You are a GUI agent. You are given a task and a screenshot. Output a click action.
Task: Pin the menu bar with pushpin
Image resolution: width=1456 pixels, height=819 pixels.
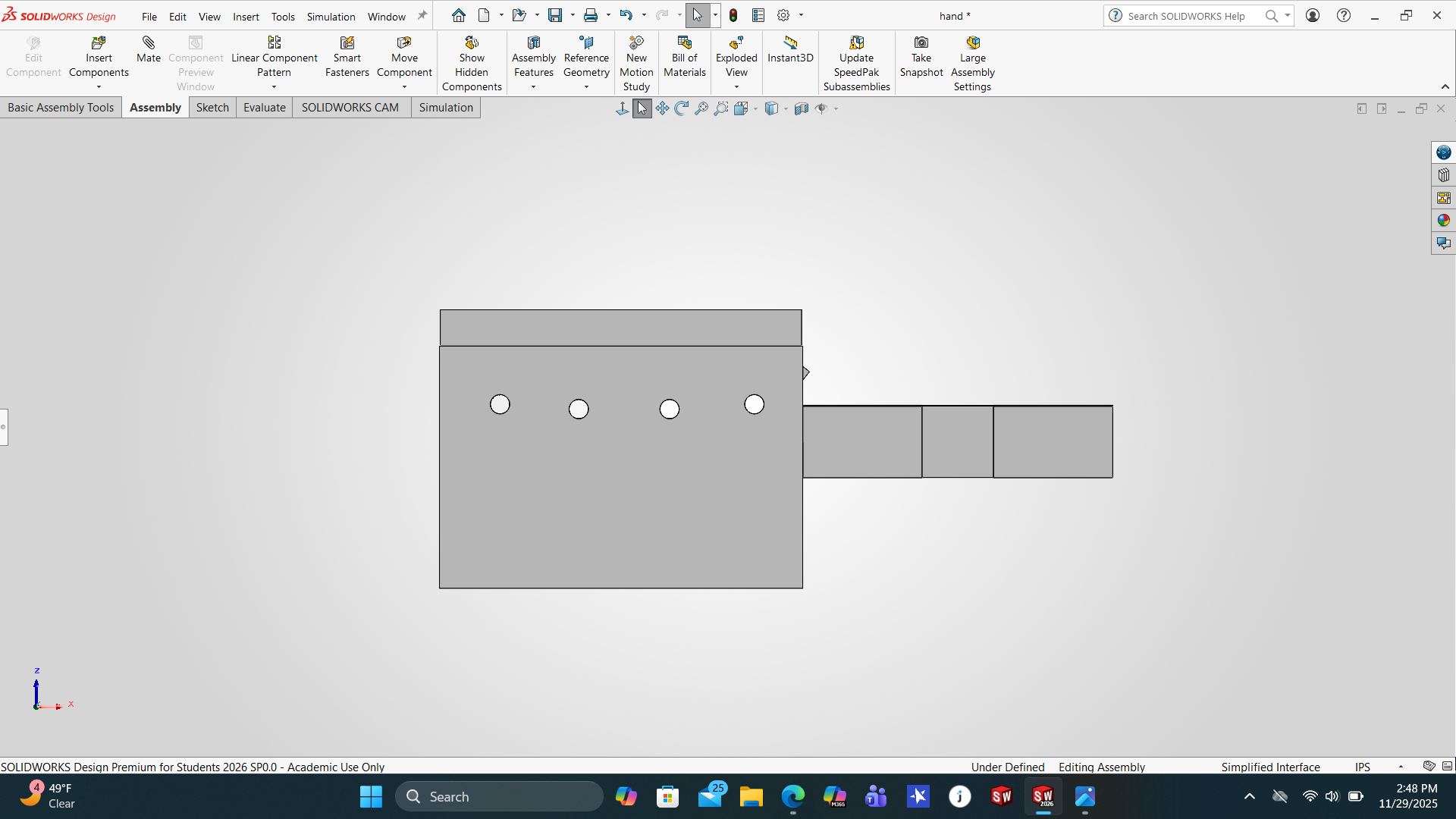(x=422, y=15)
